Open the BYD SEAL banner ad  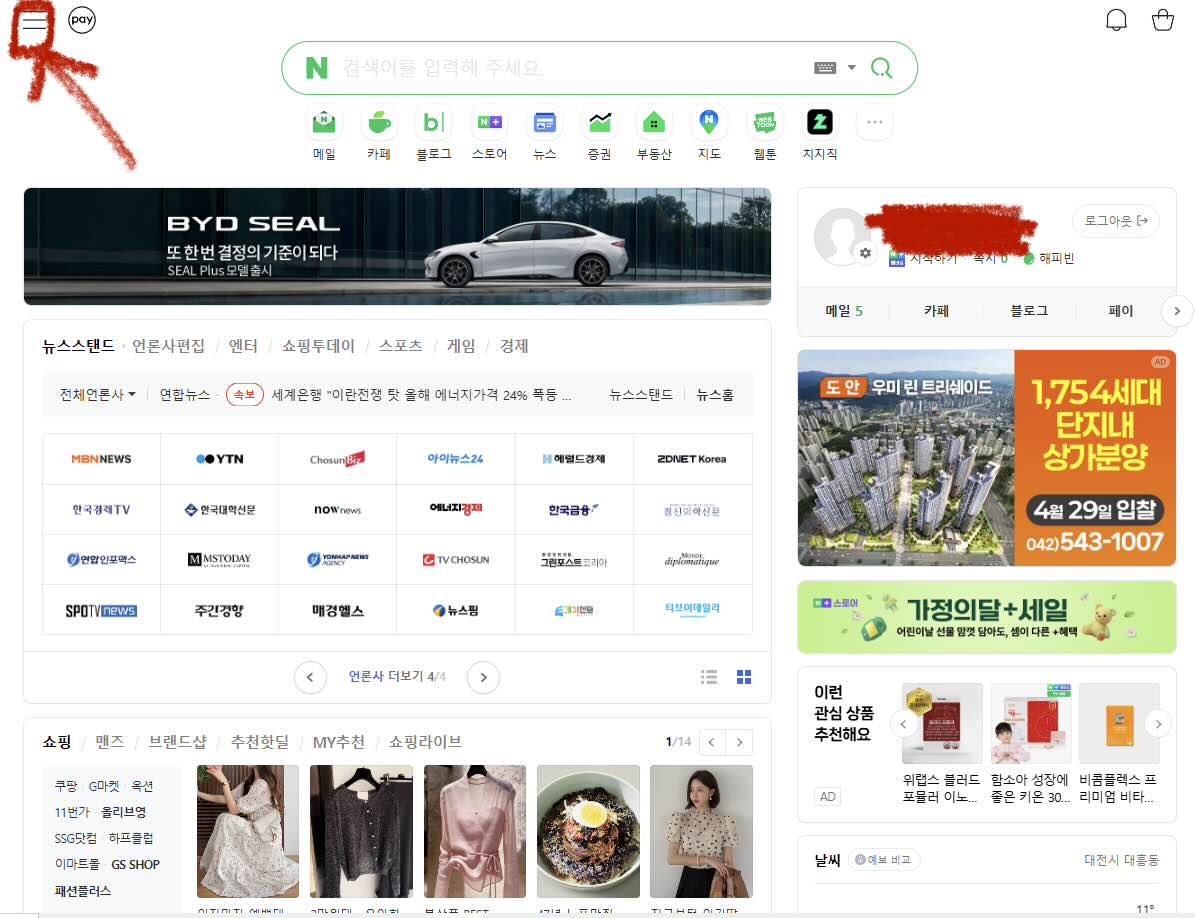[397, 246]
